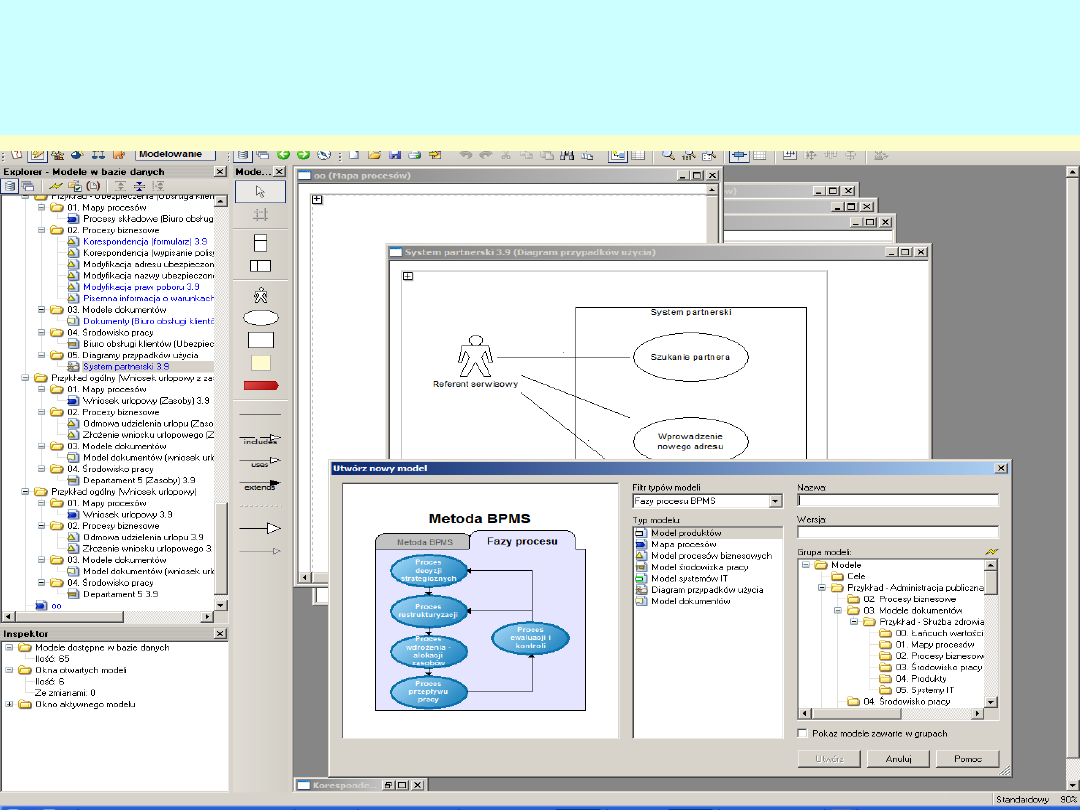1080x810 pixels.
Task: Expand 'Okno aktywnego modelu' in Inspektor
Action: (10, 704)
